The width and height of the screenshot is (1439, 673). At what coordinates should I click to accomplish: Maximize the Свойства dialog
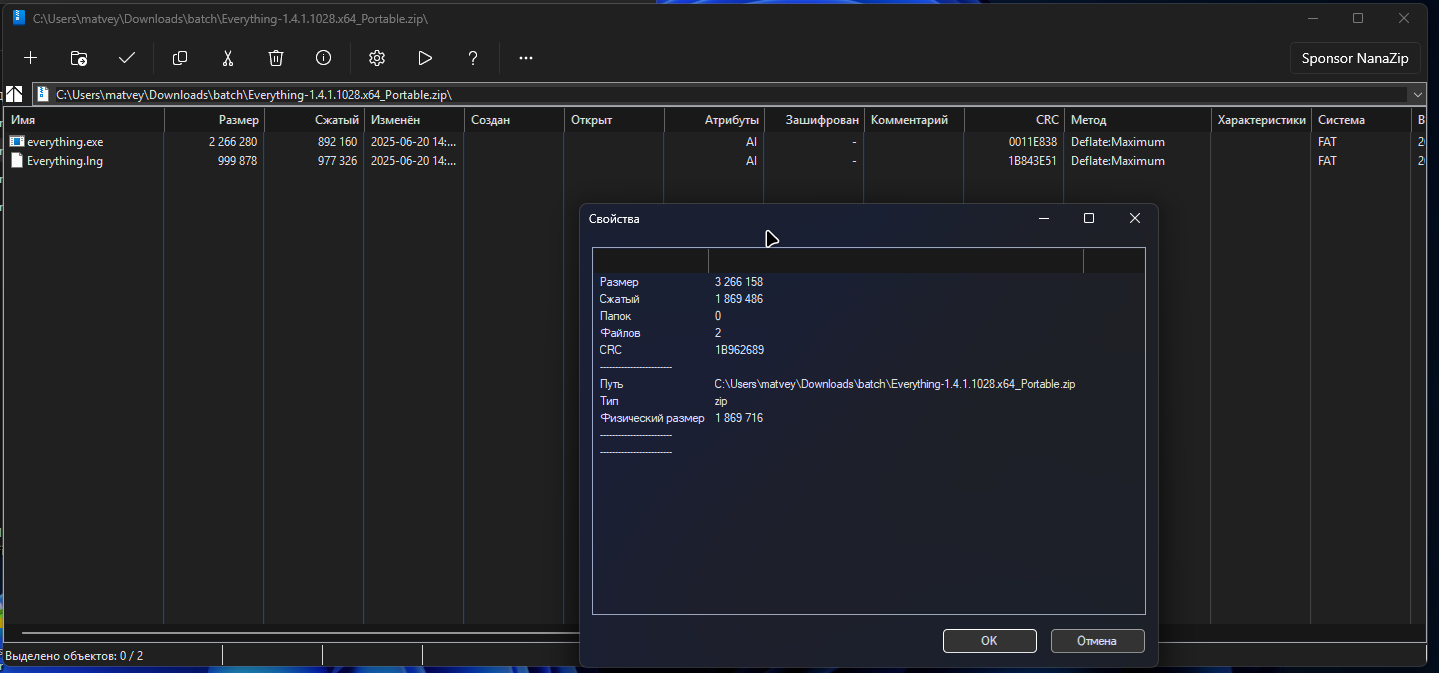click(1089, 218)
